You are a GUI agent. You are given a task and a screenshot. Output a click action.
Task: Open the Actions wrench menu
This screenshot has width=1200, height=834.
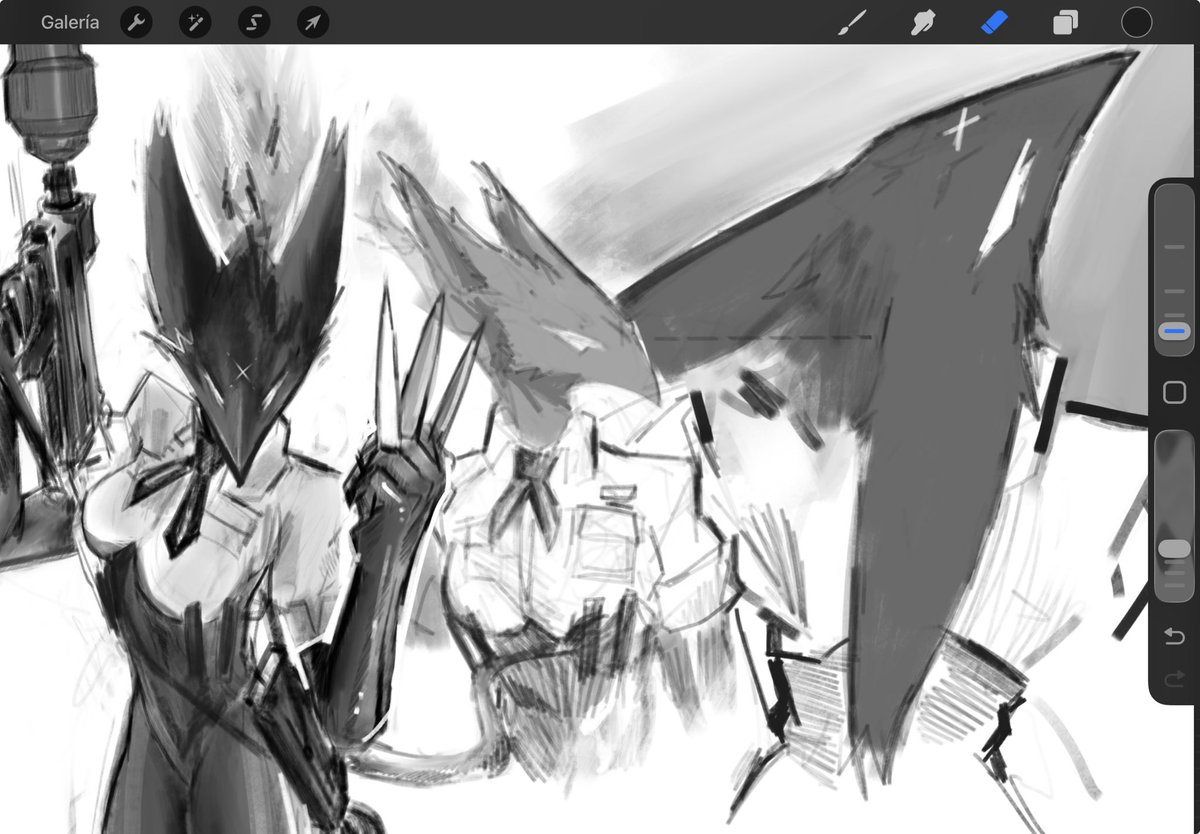136,22
